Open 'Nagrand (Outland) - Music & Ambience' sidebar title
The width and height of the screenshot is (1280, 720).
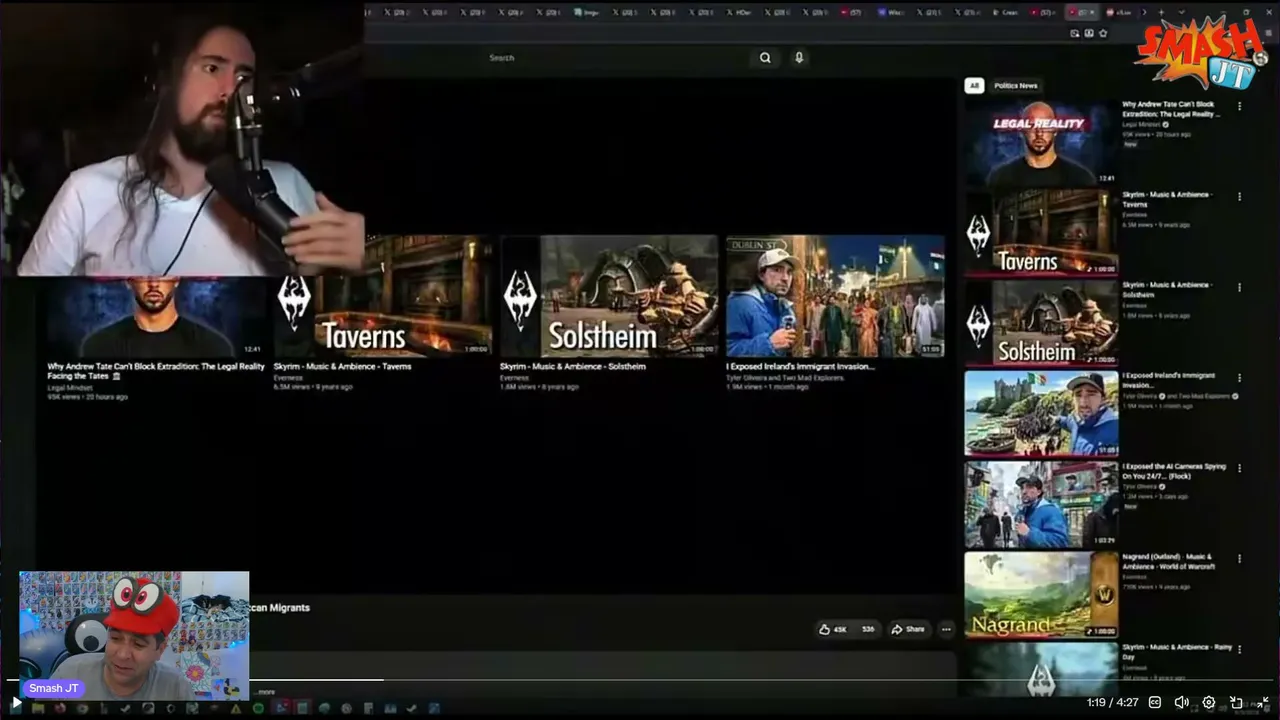click(1169, 562)
